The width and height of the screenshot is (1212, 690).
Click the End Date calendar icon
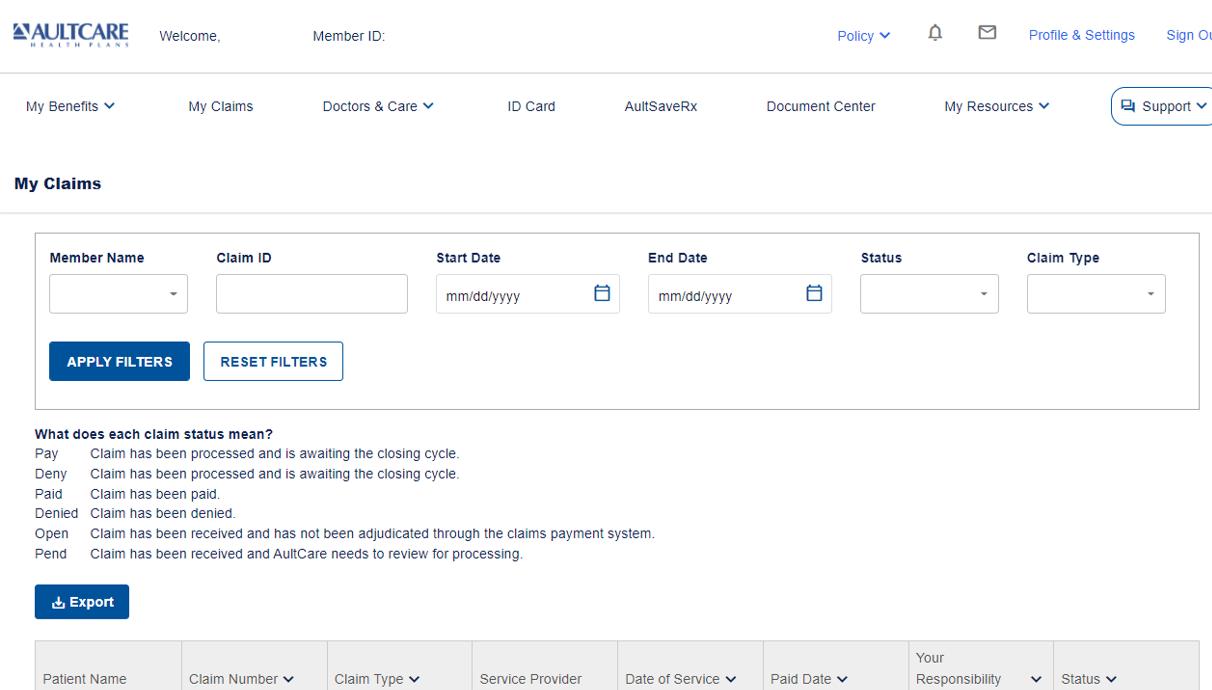[x=814, y=293]
